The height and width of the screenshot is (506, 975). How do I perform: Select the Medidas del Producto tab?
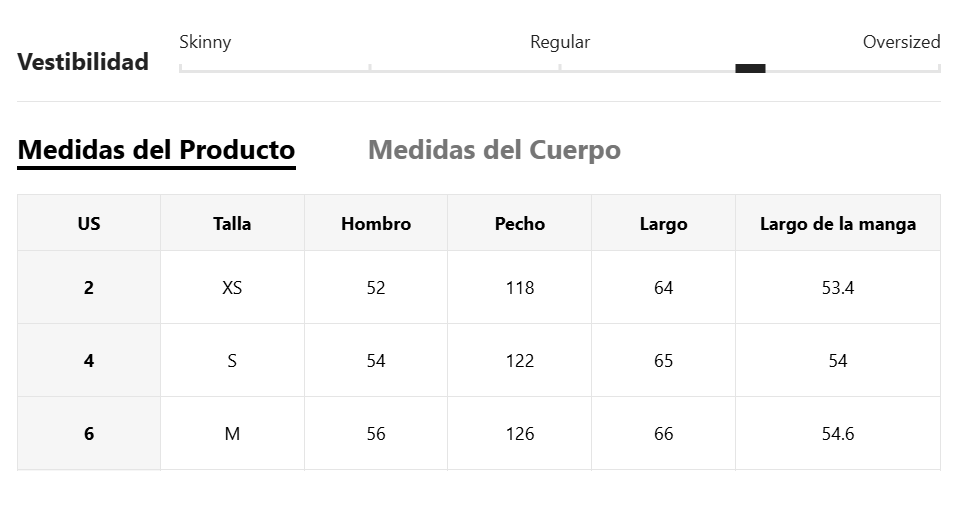[x=156, y=151]
